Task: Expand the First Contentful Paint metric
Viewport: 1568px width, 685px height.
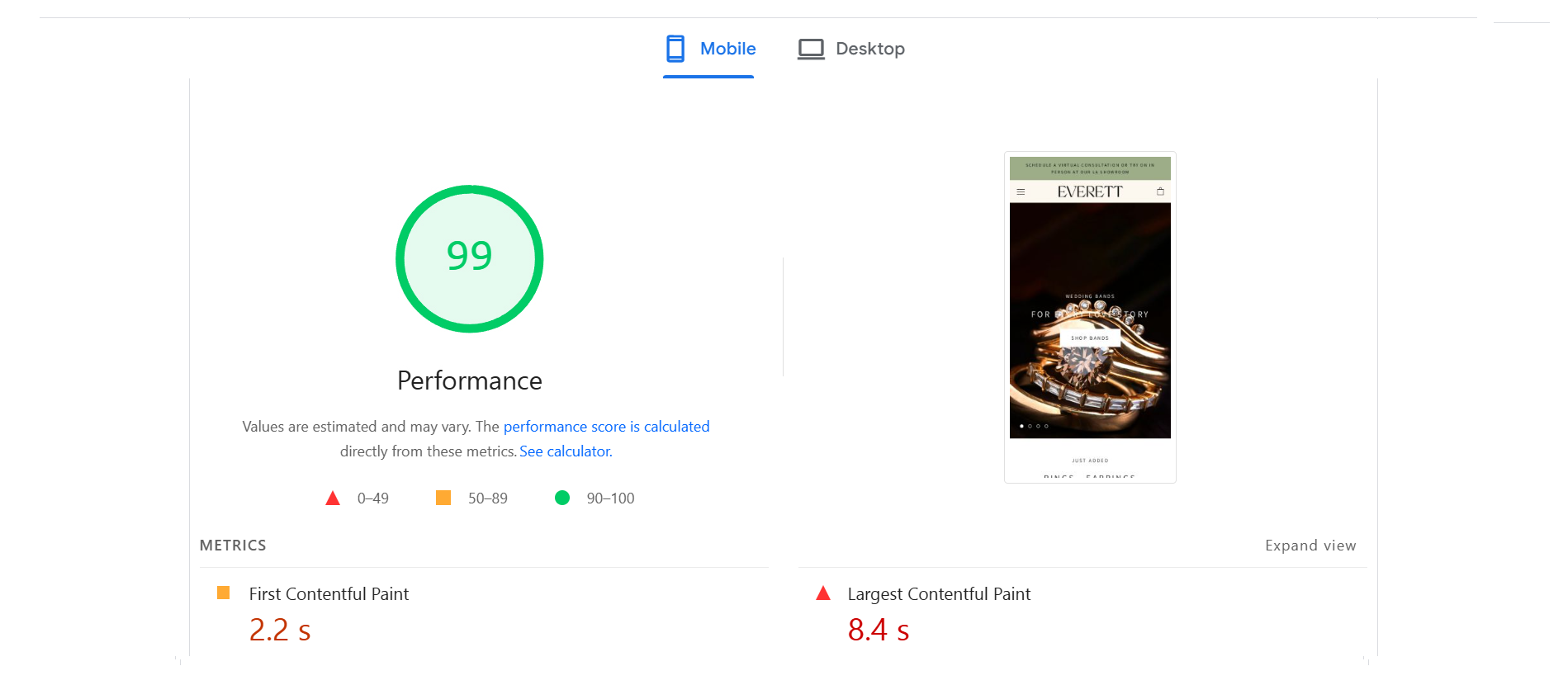Action: 329,594
